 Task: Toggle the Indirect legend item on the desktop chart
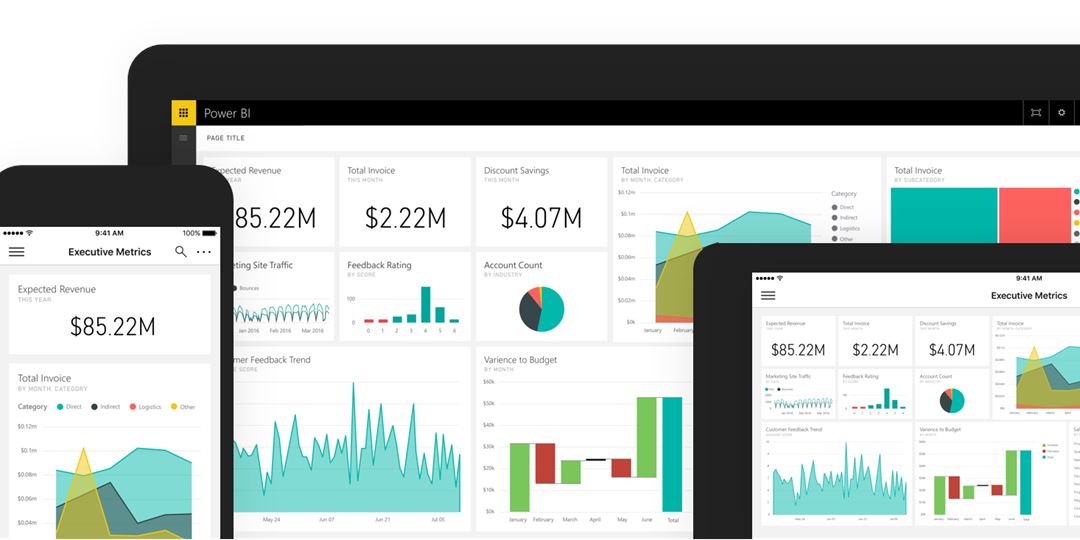845,218
